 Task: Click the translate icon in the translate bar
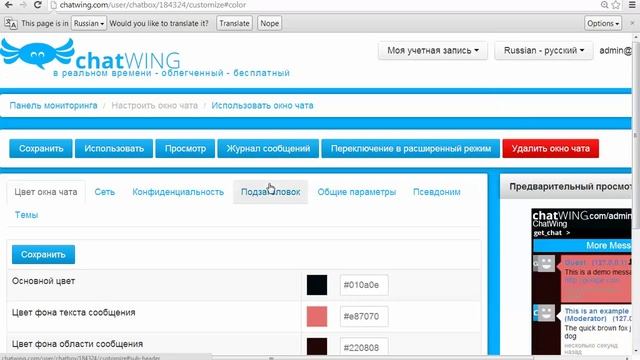(x=11, y=23)
